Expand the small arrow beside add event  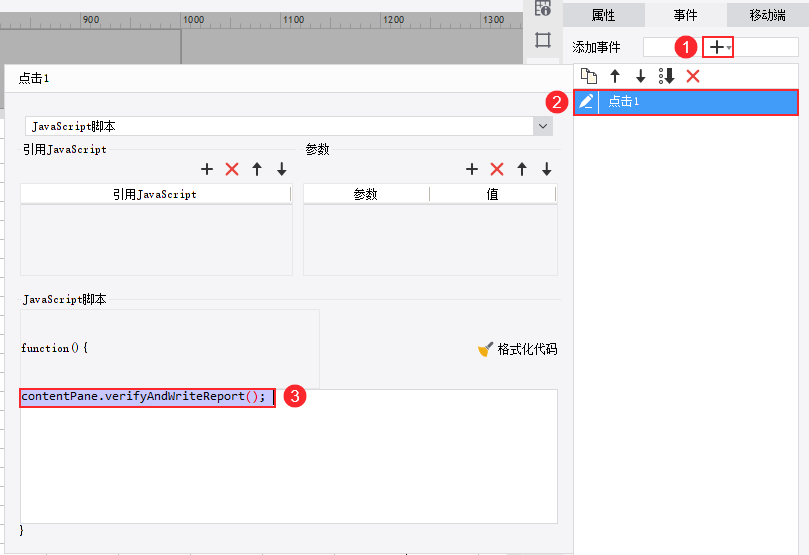tap(729, 48)
